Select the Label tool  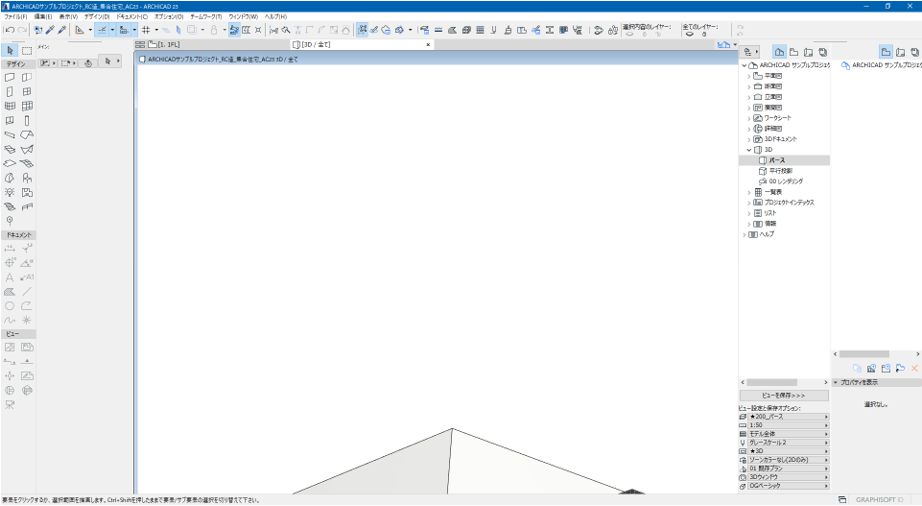point(27,277)
